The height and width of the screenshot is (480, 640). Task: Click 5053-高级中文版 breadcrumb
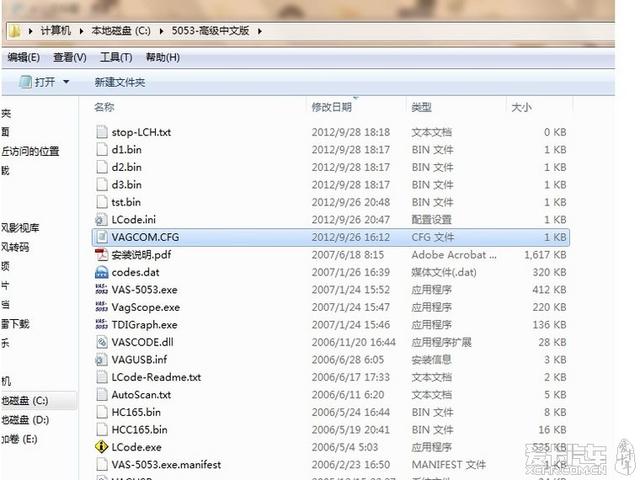pos(210,31)
